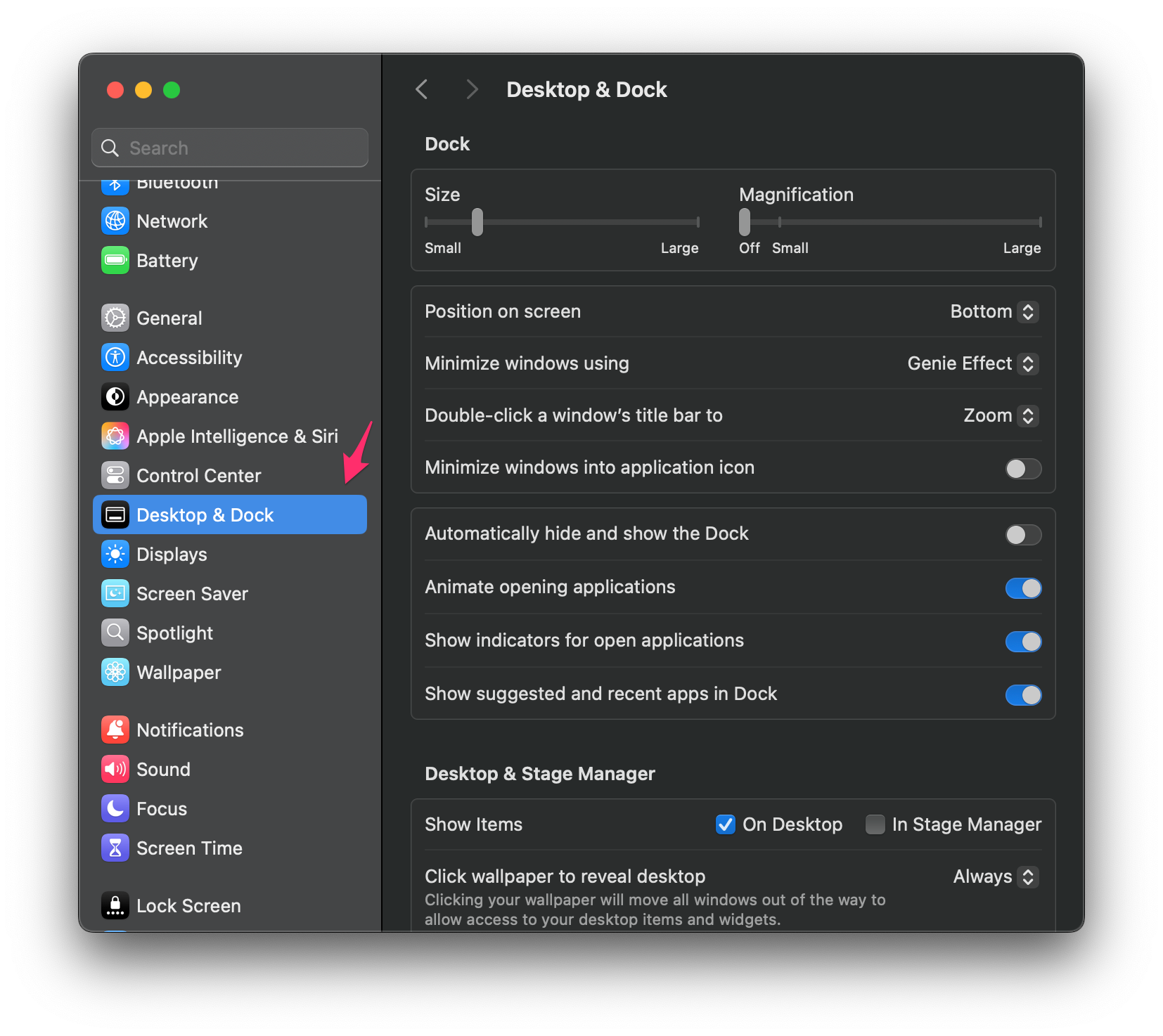Click the Displays sun icon
The height and width of the screenshot is (1036, 1163).
[x=115, y=554]
